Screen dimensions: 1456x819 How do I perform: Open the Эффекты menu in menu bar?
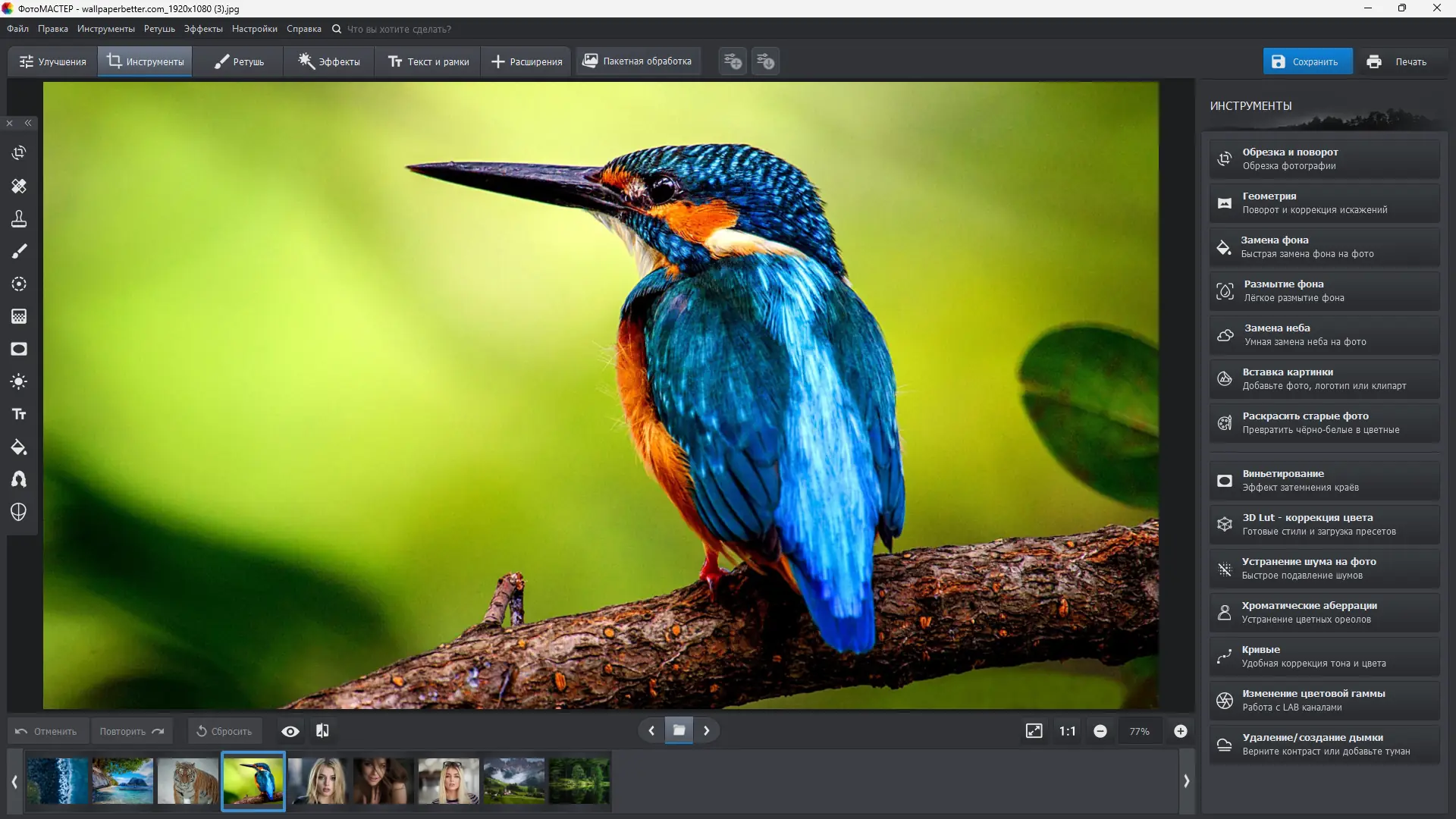(x=203, y=29)
